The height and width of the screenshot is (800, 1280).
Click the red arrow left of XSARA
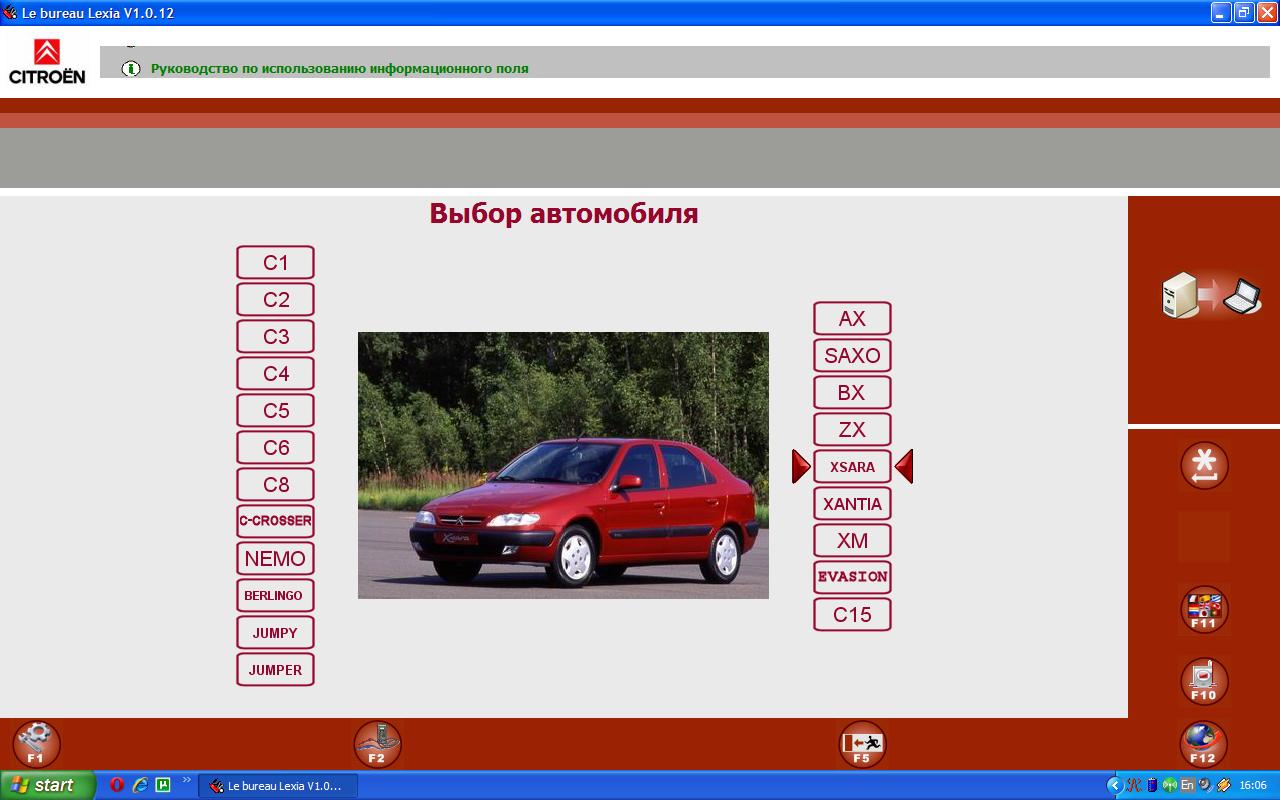click(801, 467)
